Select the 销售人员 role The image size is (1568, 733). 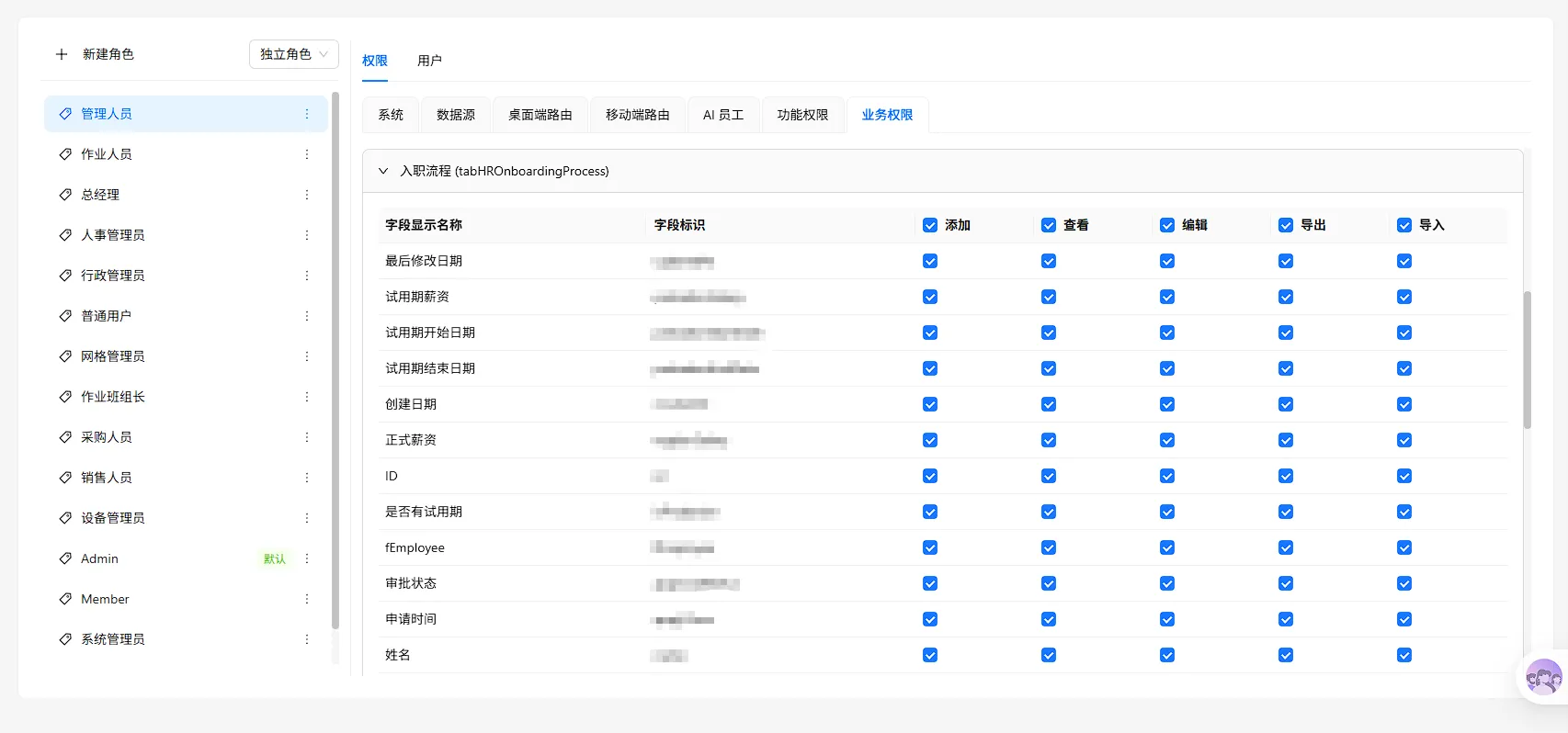coord(186,478)
